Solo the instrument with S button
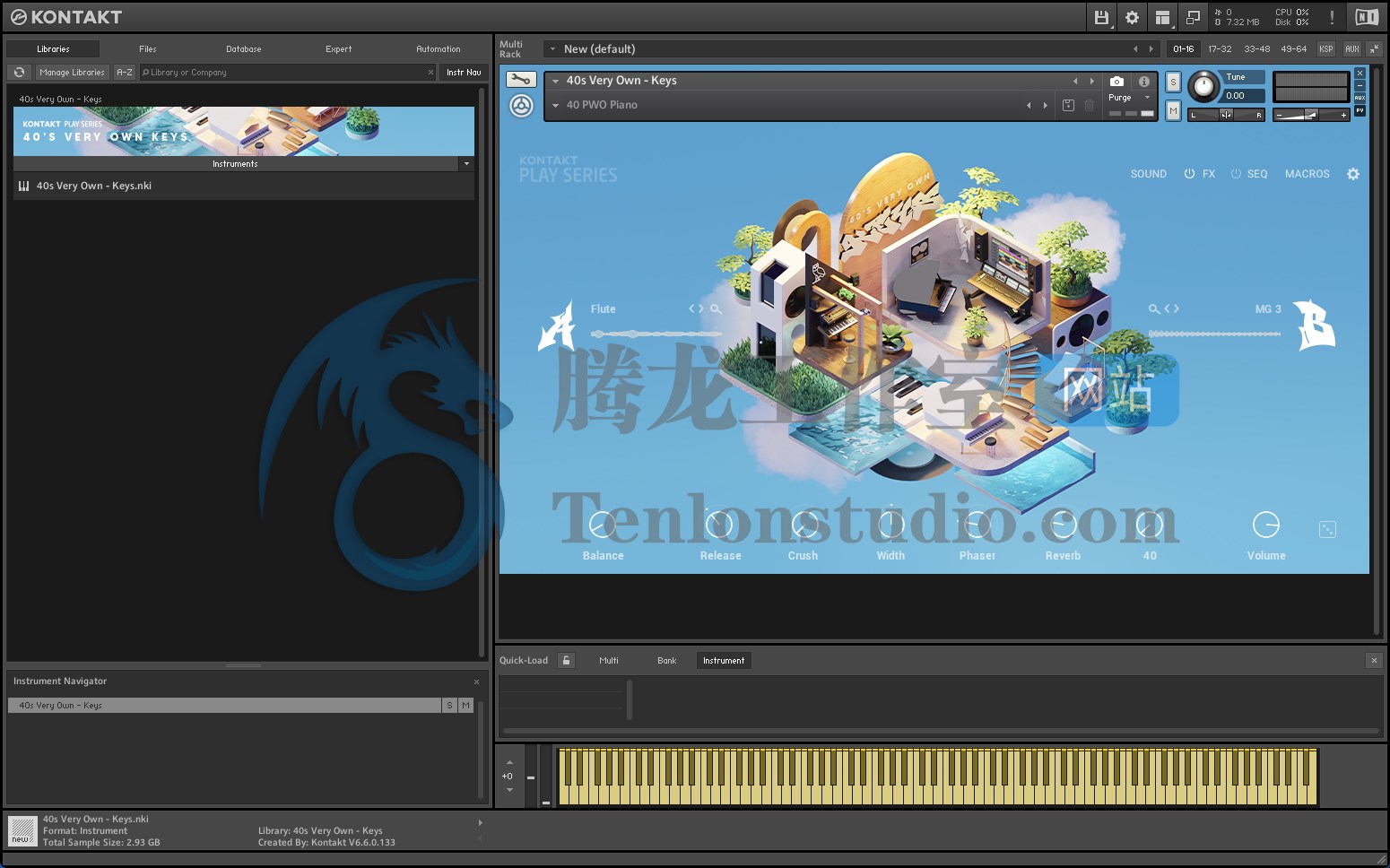Viewport: 1390px width, 868px height. tap(1173, 82)
